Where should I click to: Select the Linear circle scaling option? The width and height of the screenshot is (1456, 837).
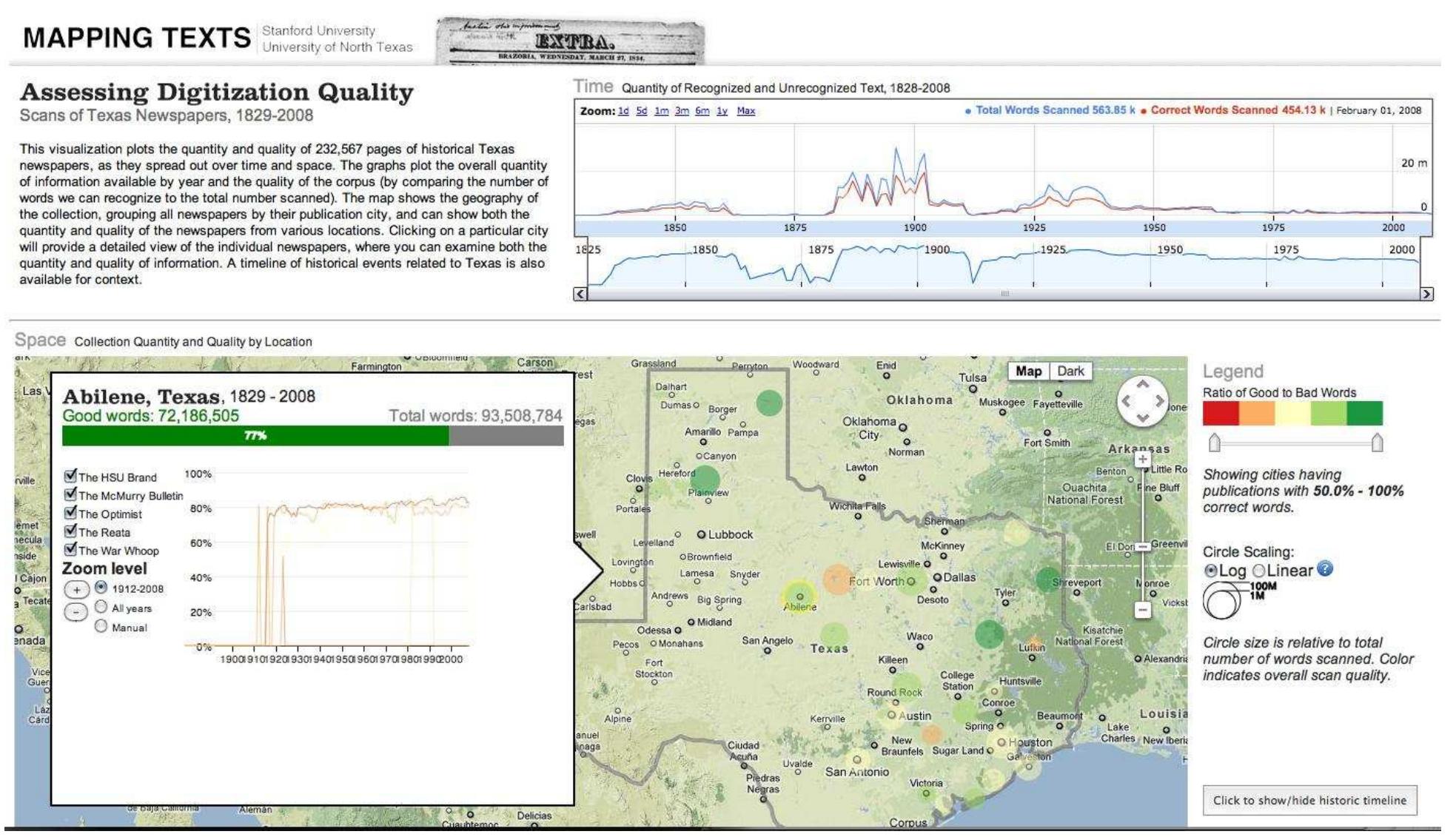[1258, 571]
